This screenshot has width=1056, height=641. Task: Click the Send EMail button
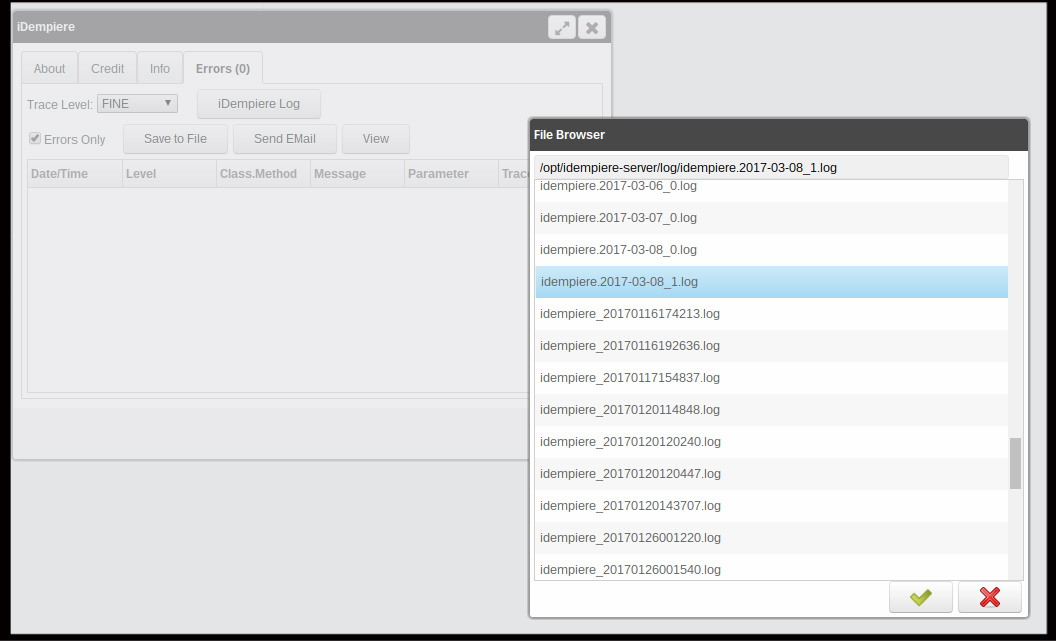click(284, 139)
